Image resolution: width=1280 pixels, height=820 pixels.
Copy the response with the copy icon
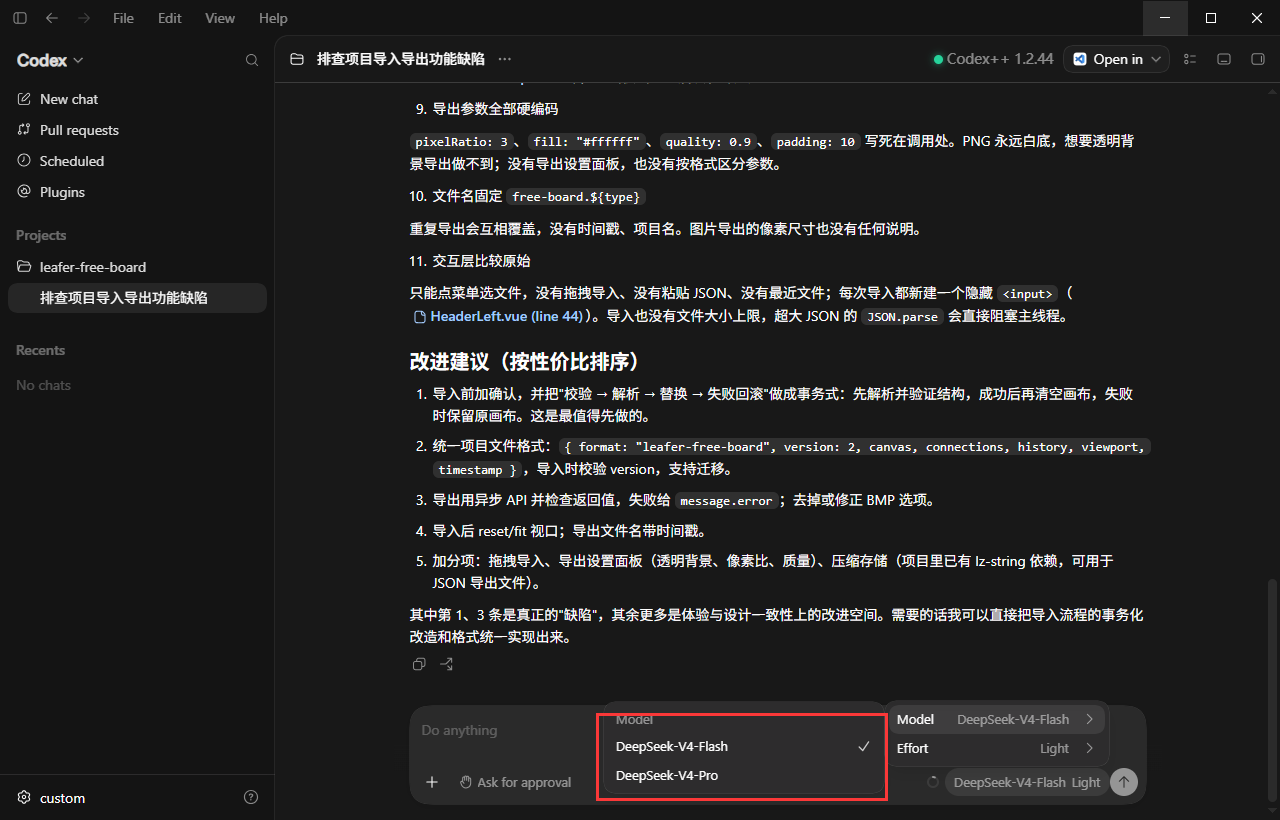pos(419,664)
